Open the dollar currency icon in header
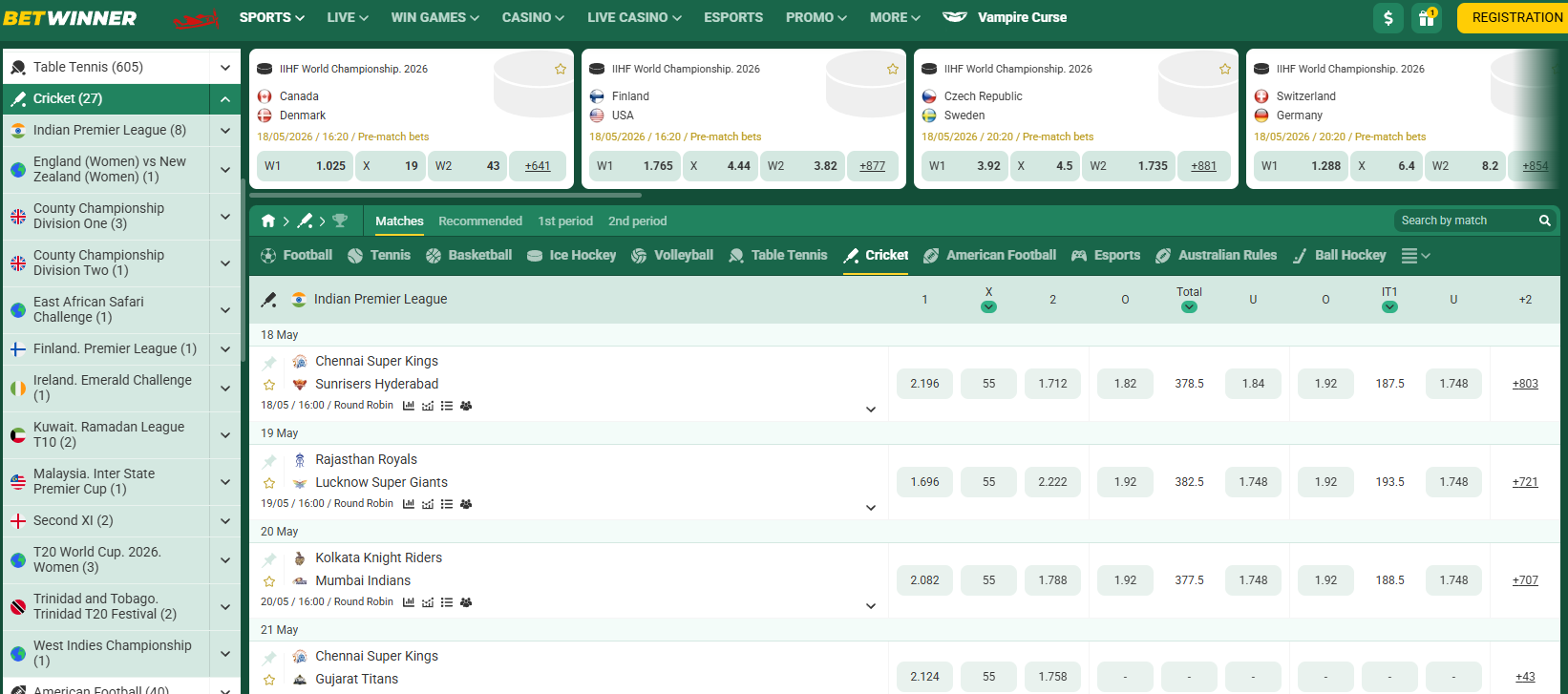 point(1388,17)
